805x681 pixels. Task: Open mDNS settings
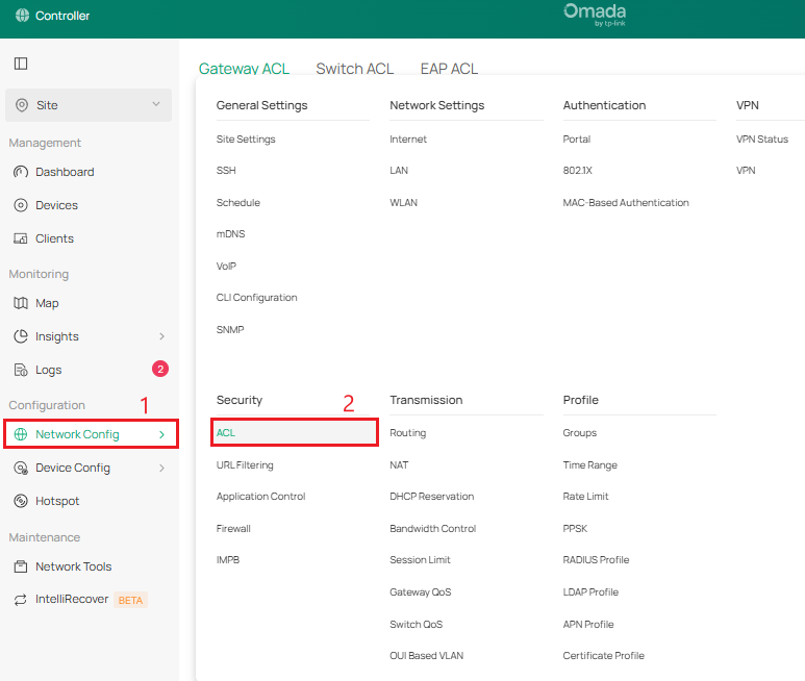pyautogui.click(x=231, y=234)
